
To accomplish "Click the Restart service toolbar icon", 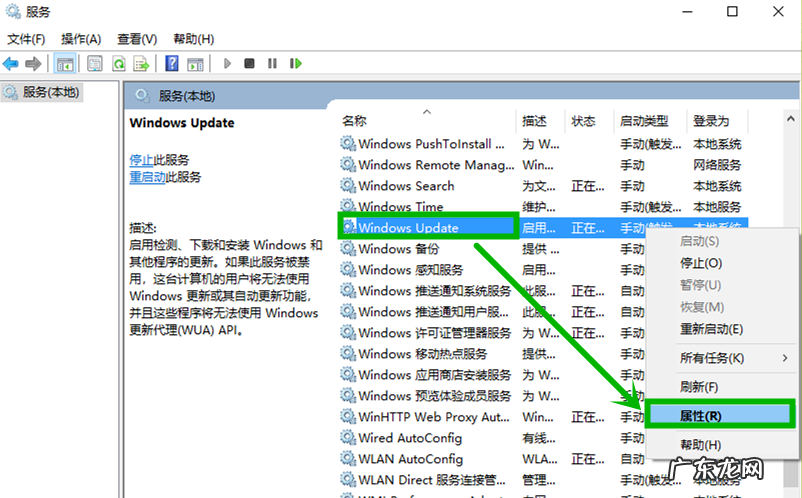I will 296,63.
